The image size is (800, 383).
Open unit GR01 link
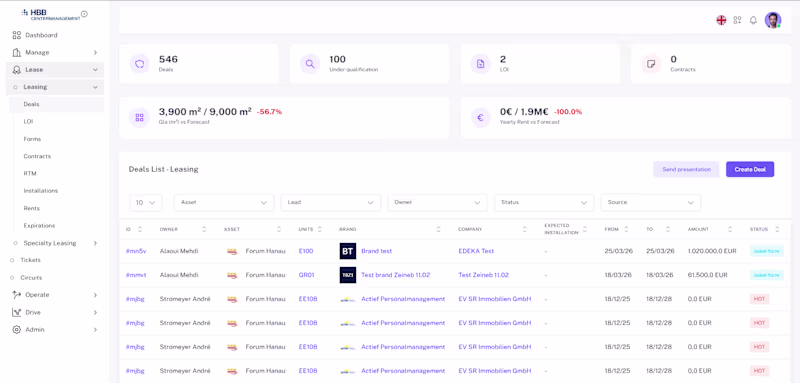coord(306,275)
